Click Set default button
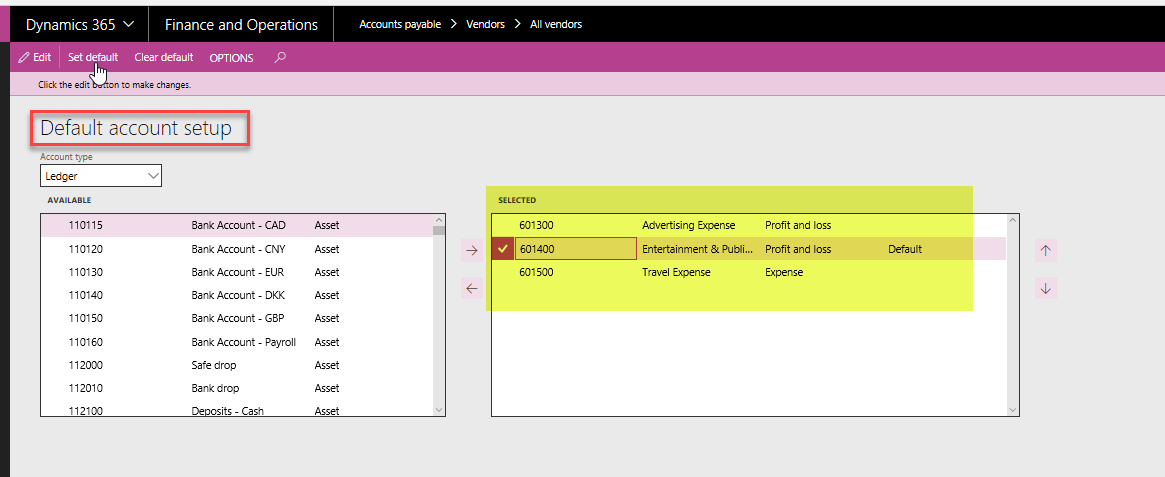Viewport: 1165px width, 477px height. coord(93,58)
